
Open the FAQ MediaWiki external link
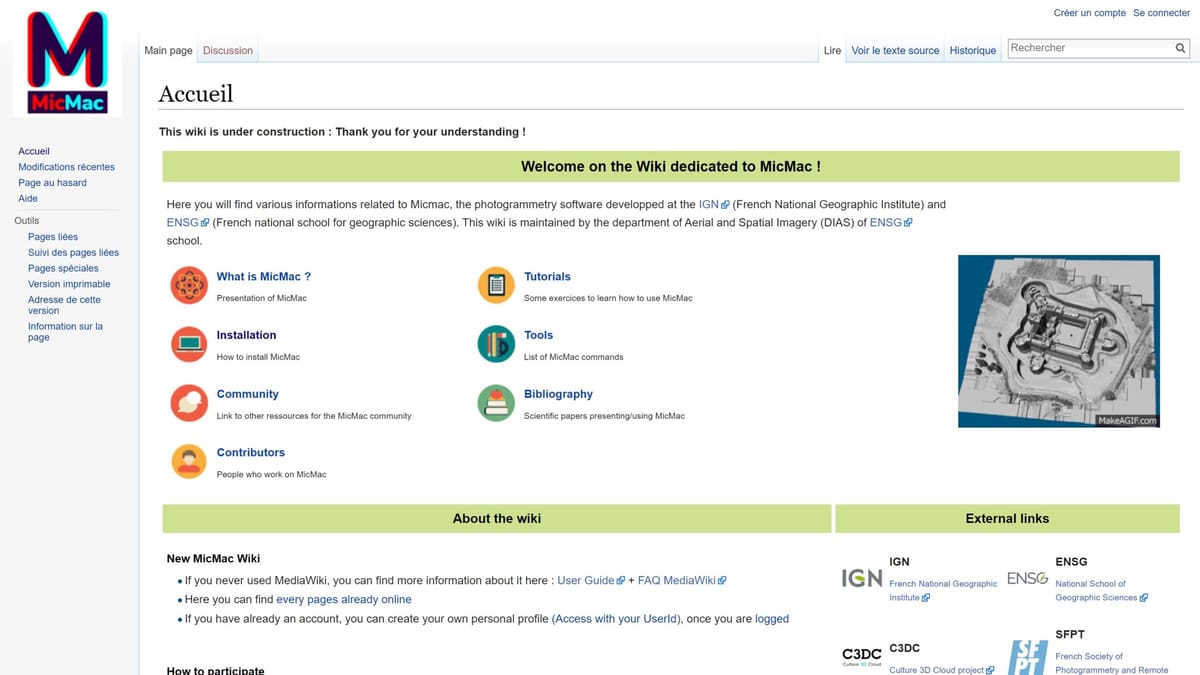(682, 580)
